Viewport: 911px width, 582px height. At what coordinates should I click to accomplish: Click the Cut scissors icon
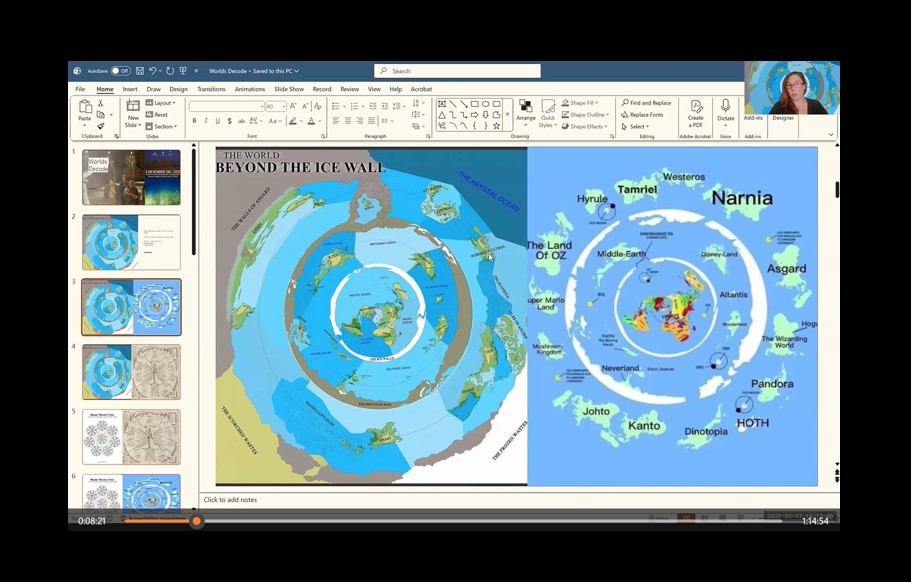[100, 103]
